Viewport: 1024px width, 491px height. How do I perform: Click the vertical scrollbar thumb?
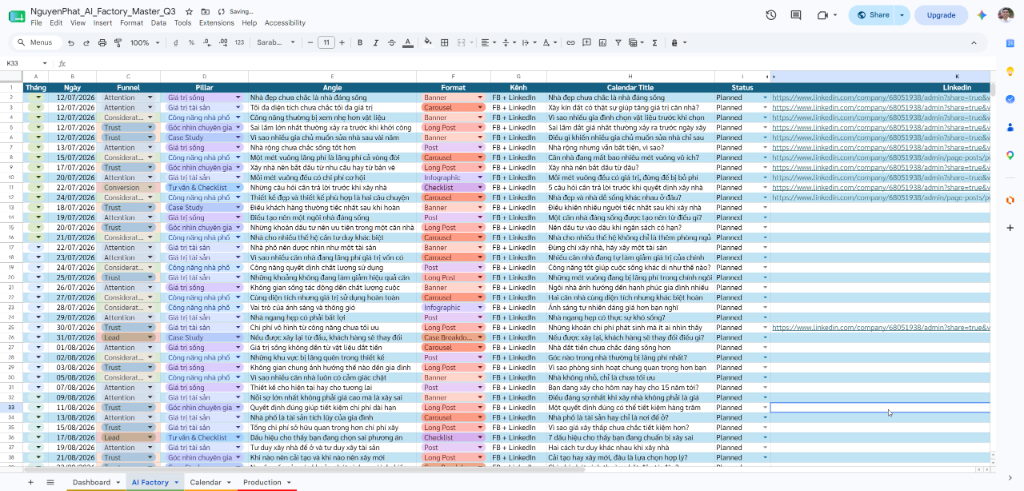point(993,89)
